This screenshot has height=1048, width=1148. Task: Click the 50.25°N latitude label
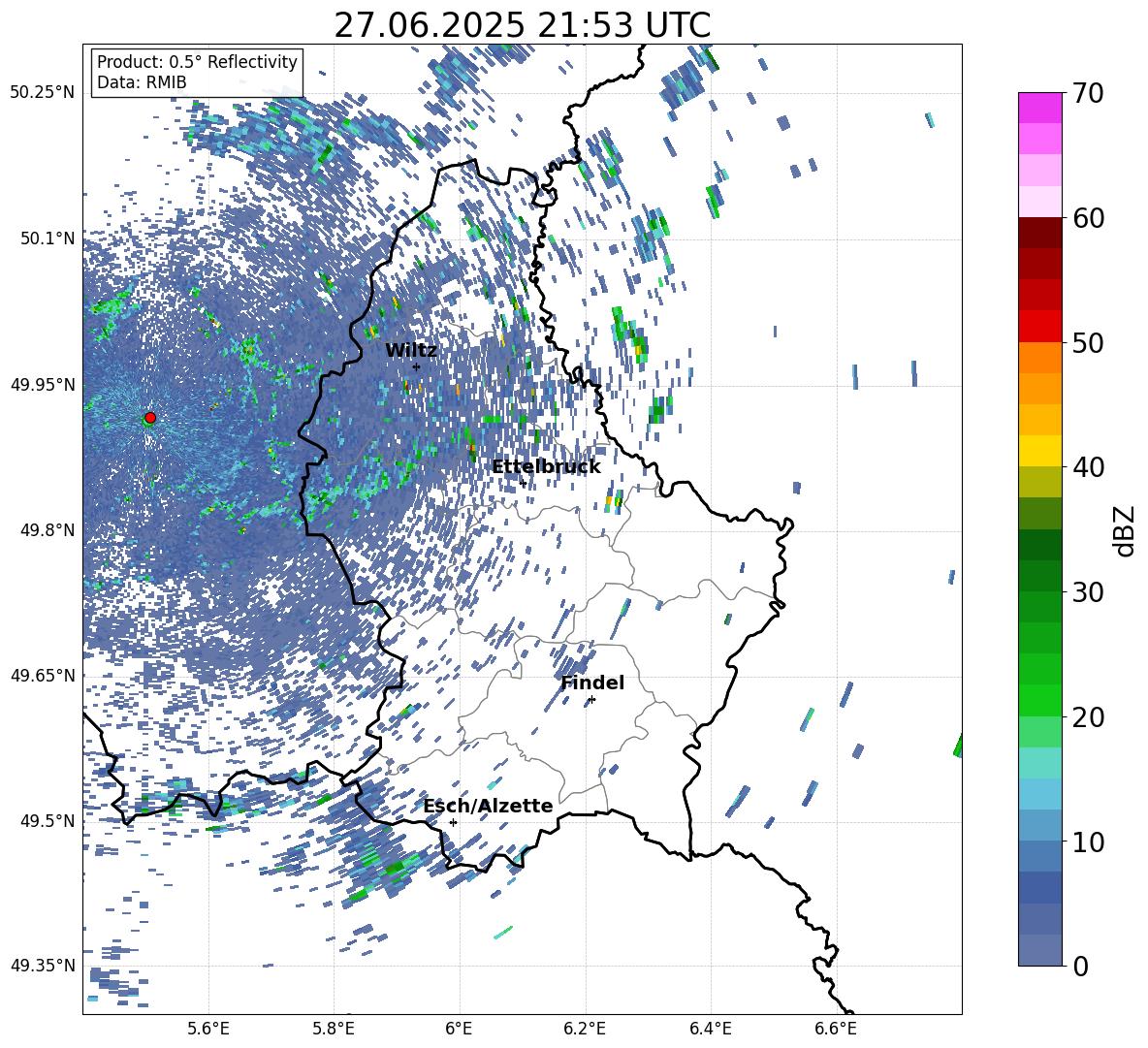43,92
